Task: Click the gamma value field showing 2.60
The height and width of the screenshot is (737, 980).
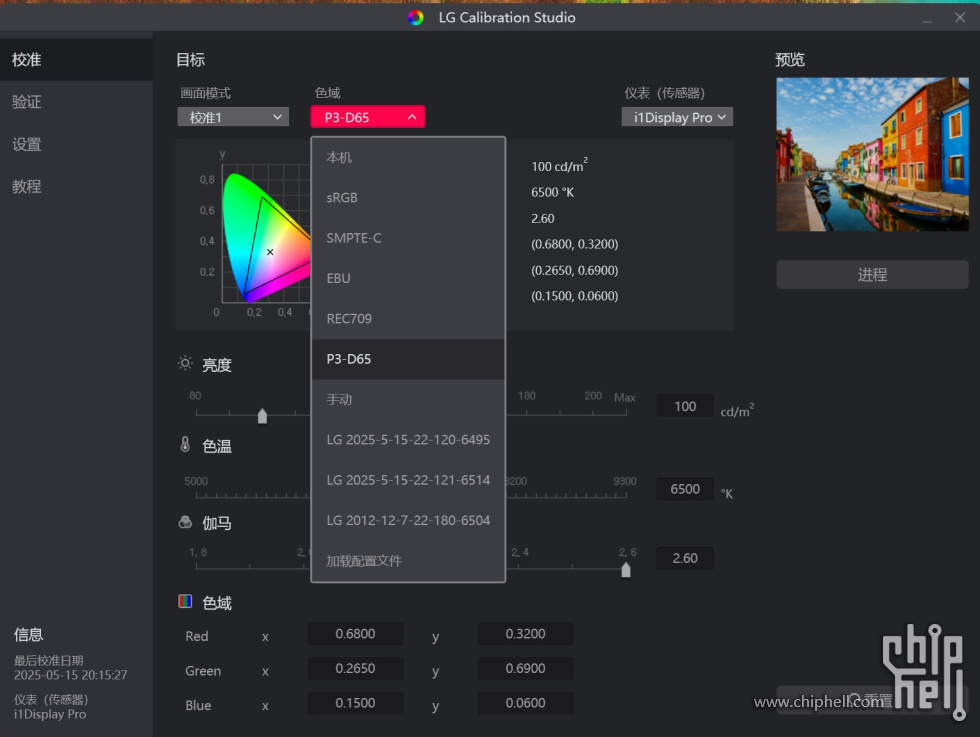Action: (x=685, y=558)
